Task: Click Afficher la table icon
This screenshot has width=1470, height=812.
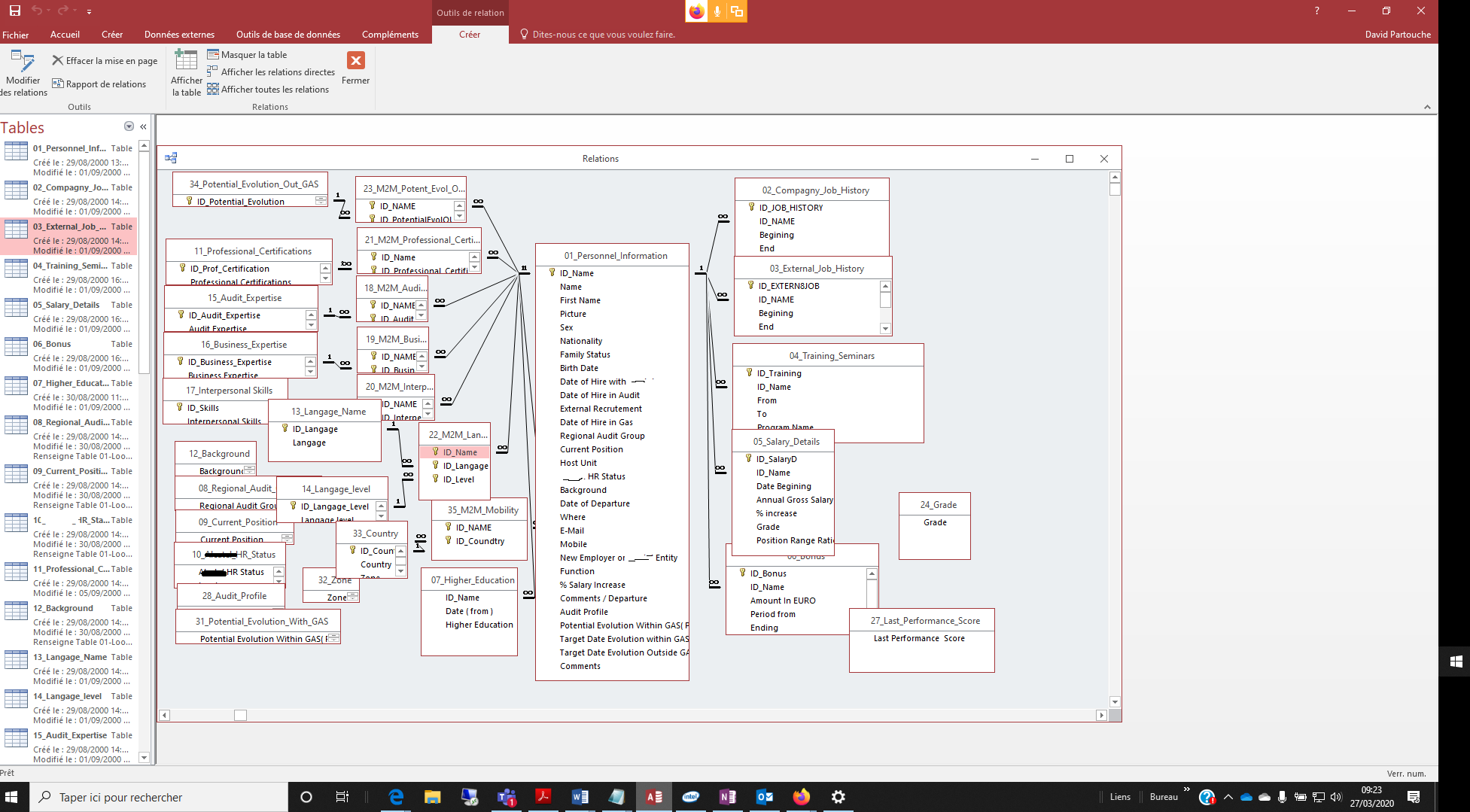Action: click(x=186, y=60)
